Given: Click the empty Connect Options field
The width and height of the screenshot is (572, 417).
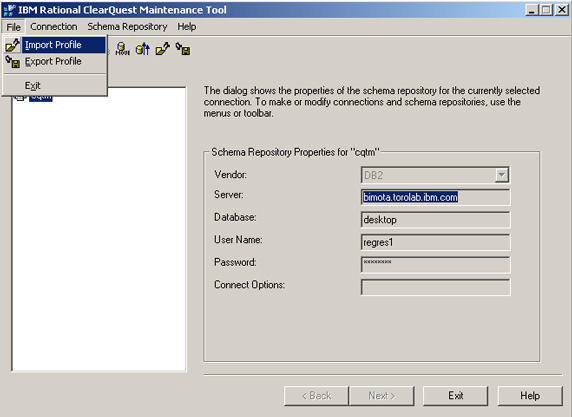Looking at the screenshot, I should tap(436, 287).
